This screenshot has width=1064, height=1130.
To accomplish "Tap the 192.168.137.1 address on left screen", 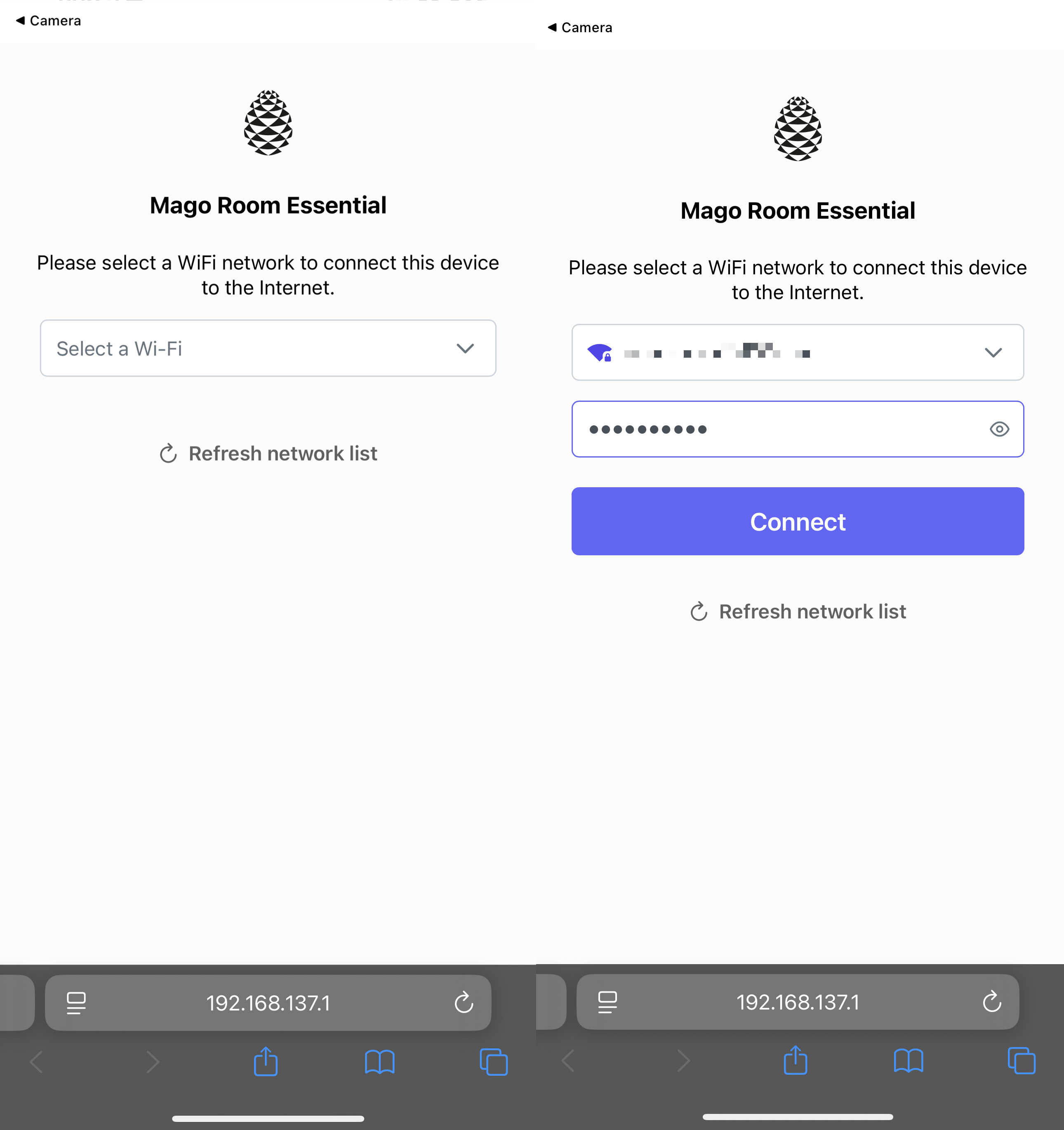I will click(x=268, y=1003).
